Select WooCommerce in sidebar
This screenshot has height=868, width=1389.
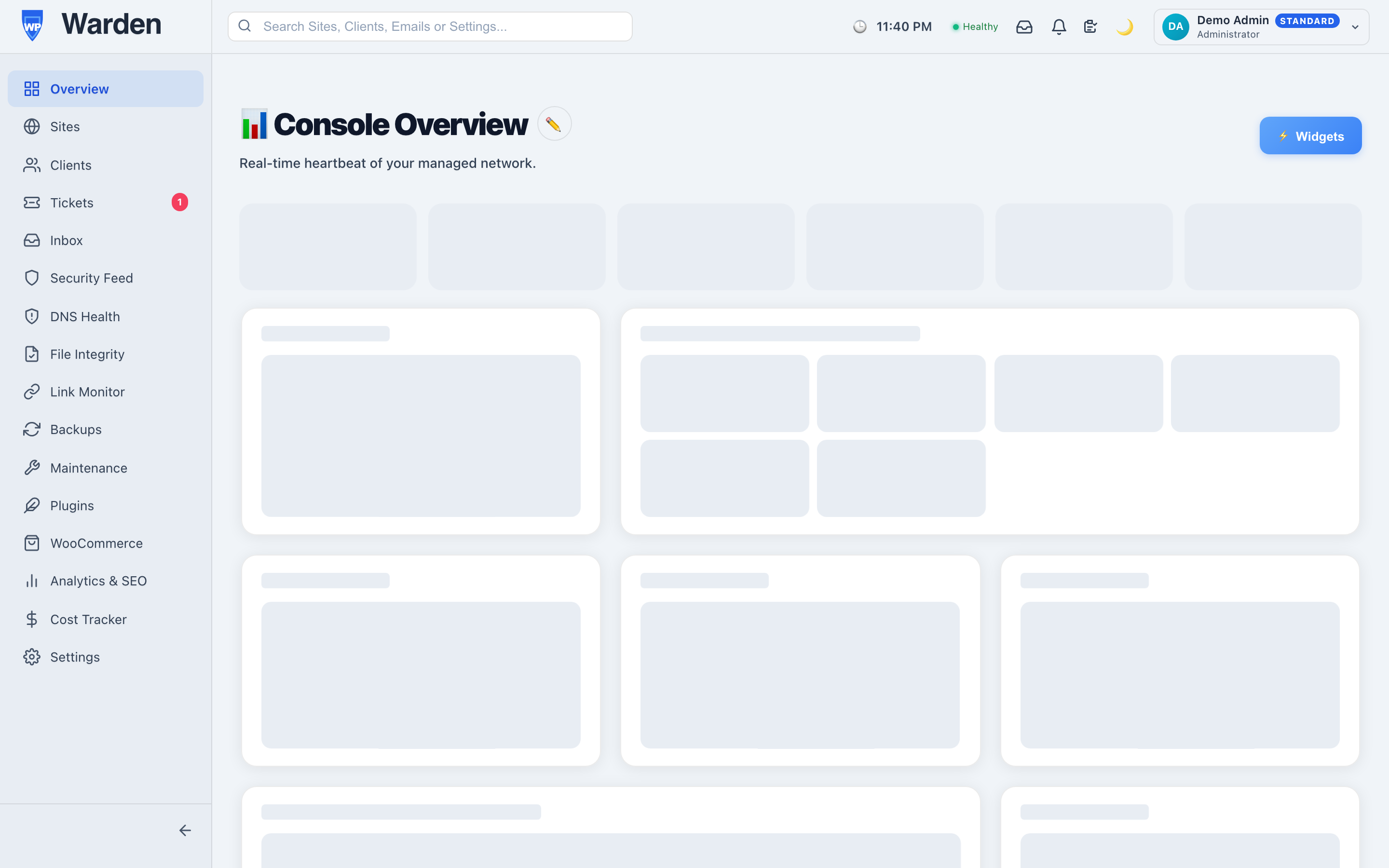[x=106, y=543]
